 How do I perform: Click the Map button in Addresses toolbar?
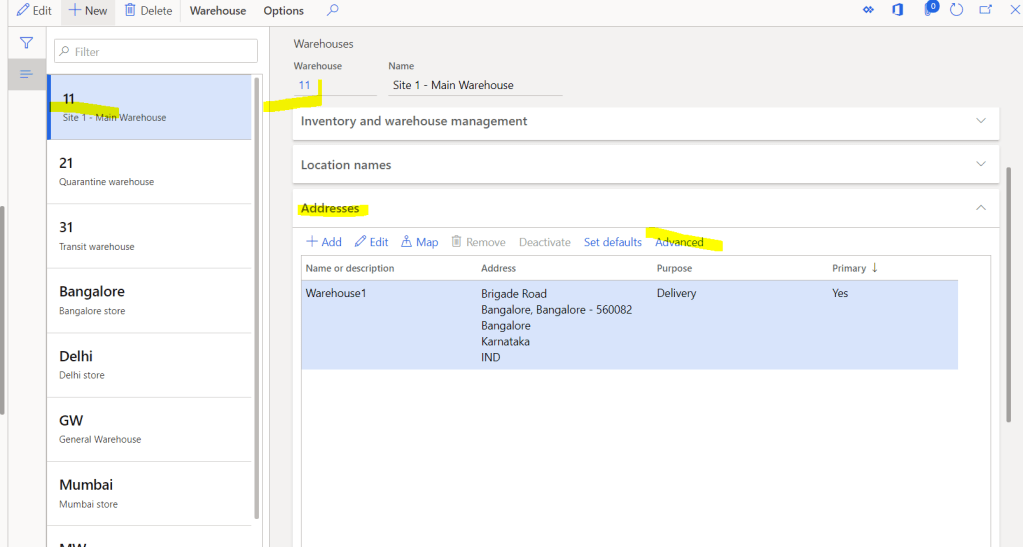pyautogui.click(x=419, y=242)
